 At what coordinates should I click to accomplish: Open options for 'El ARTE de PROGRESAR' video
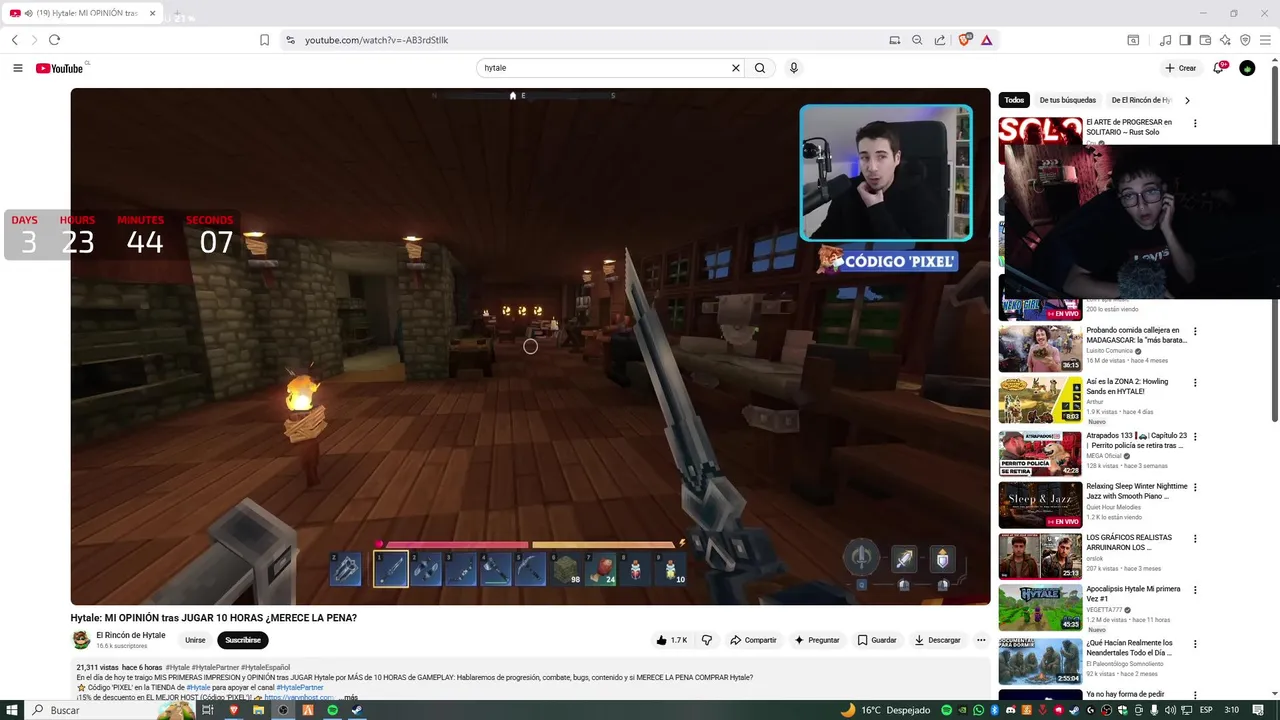point(1195,123)
